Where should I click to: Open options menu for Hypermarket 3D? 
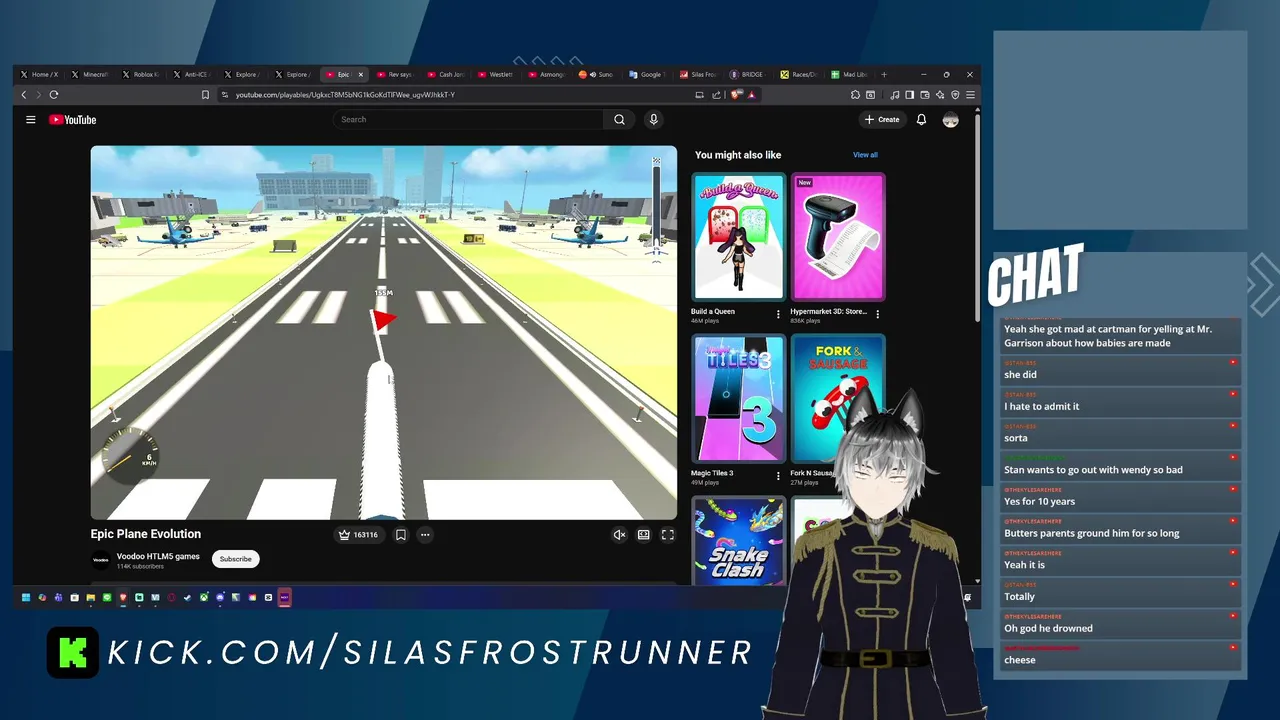click(878, 314)
